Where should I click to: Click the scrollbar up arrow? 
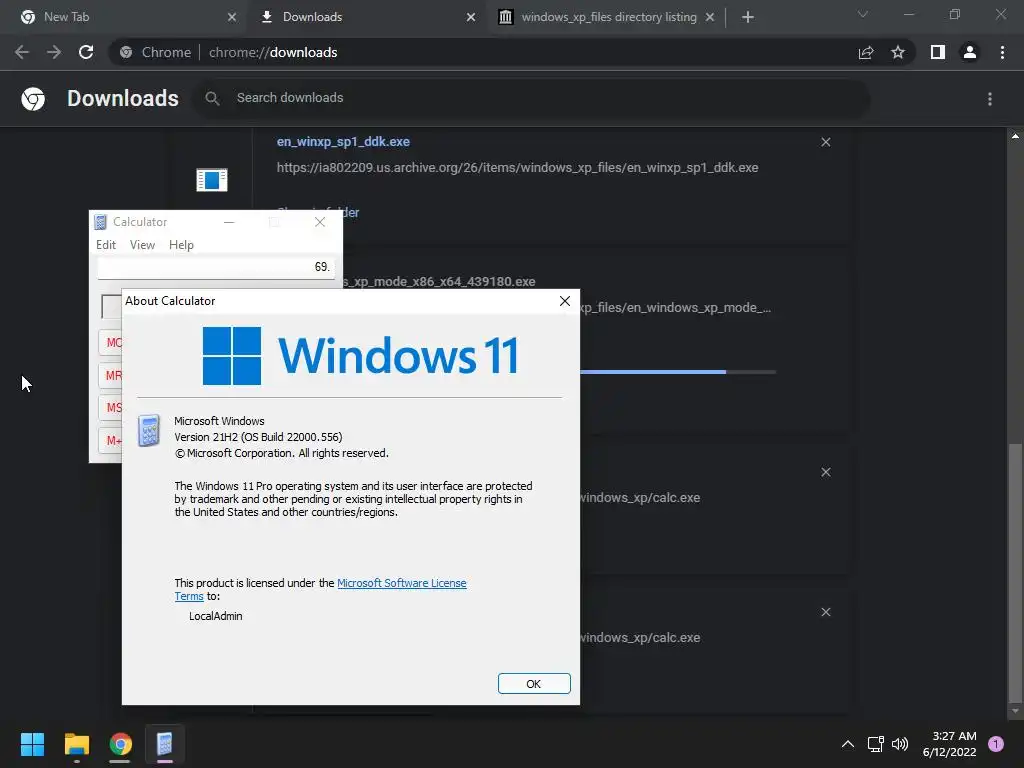[1015, 136]
